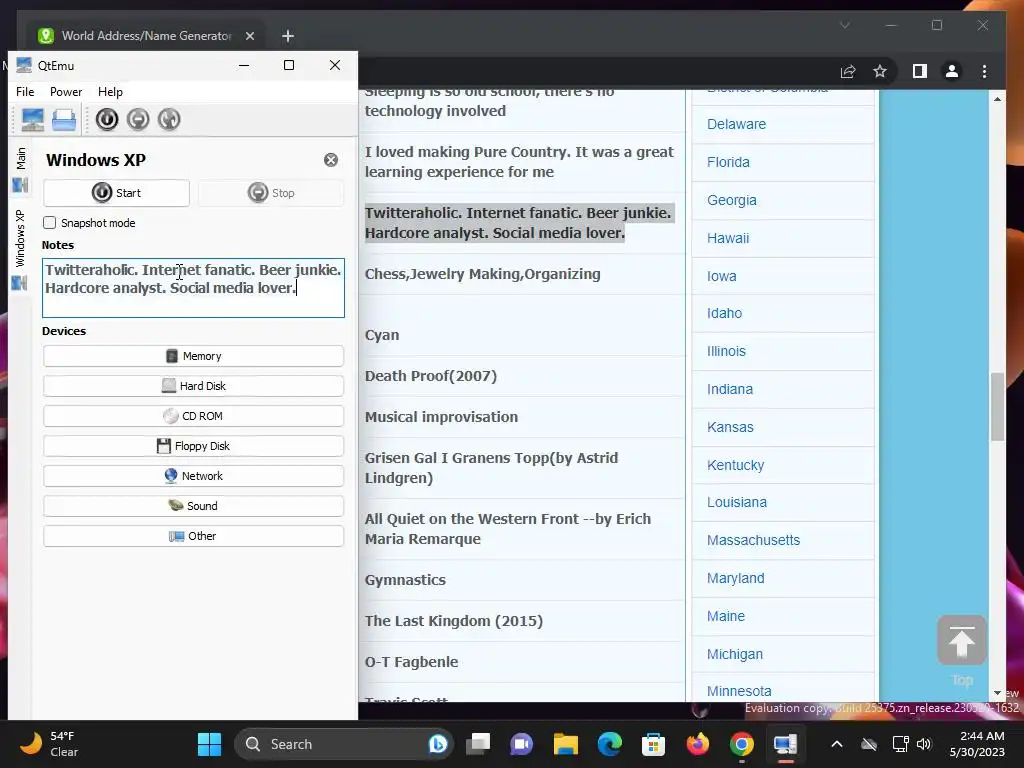The height and width of the screenshot is (768, 1024).
Task: Open the Michigan state link
Action: pyautogui.click(x=735, y=654)
